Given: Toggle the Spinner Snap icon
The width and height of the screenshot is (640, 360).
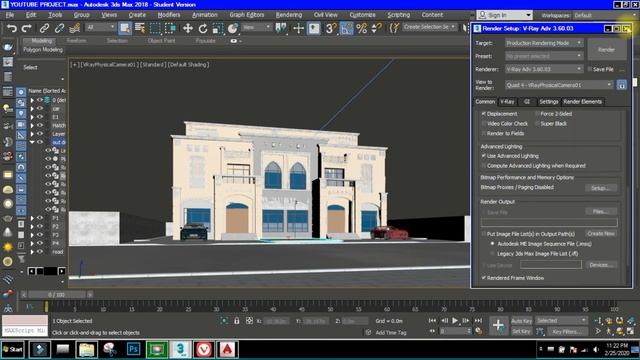Looking at the screenshot, I should [x=376, y=28].
